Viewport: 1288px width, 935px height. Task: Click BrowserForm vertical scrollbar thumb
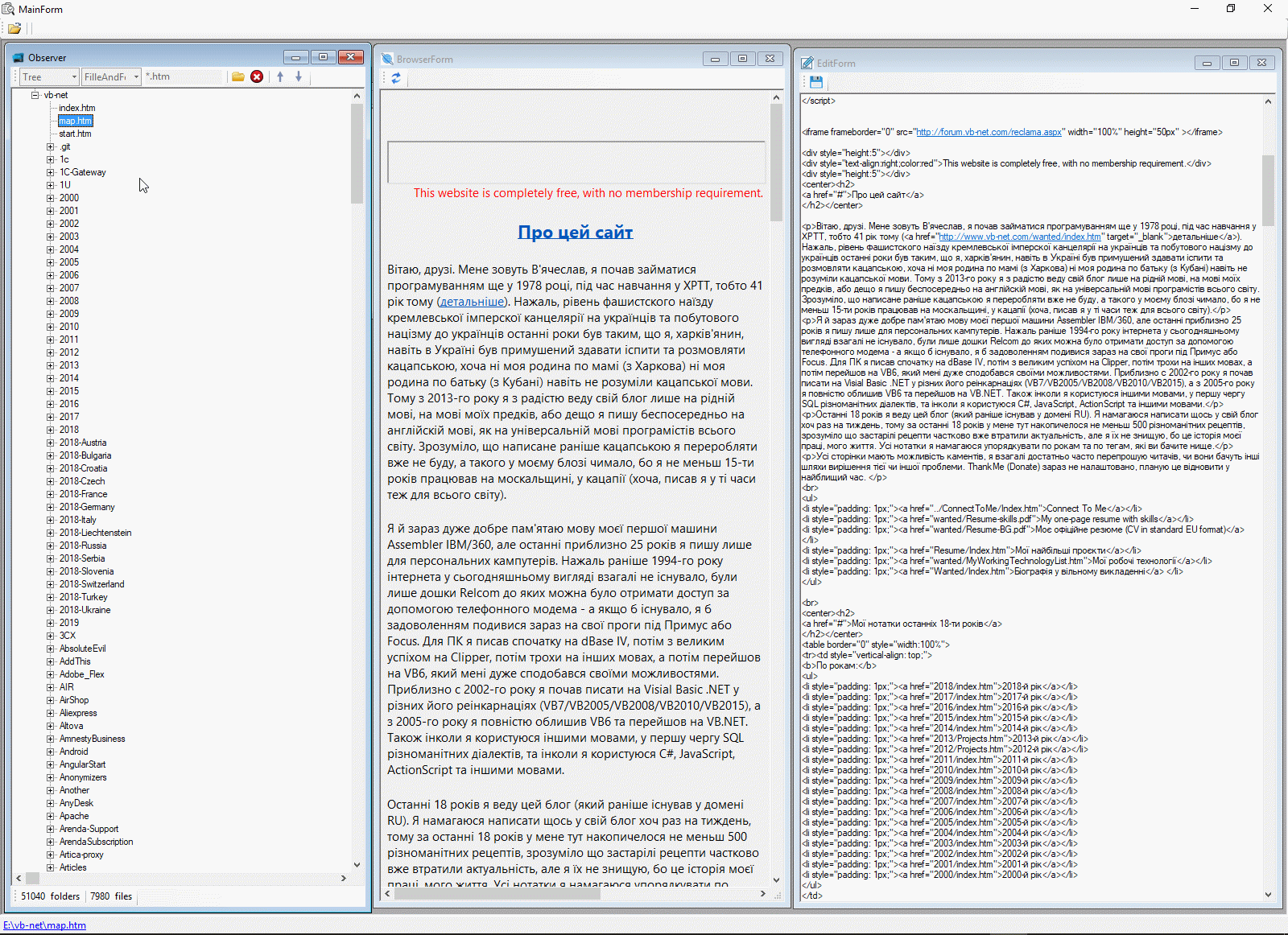point(777,163)
